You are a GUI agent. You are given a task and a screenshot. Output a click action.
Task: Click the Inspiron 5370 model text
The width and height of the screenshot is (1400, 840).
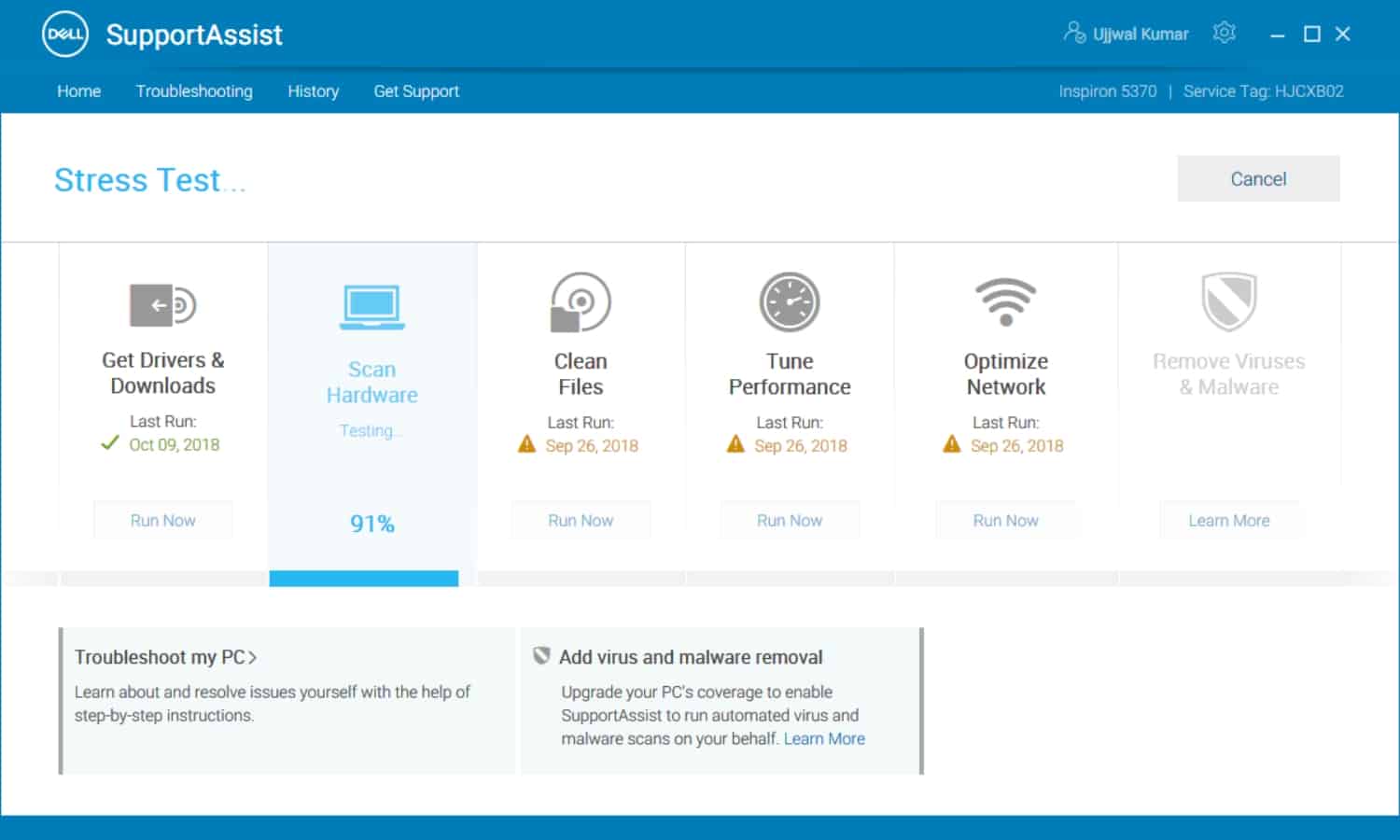(x=1107, y=91)
